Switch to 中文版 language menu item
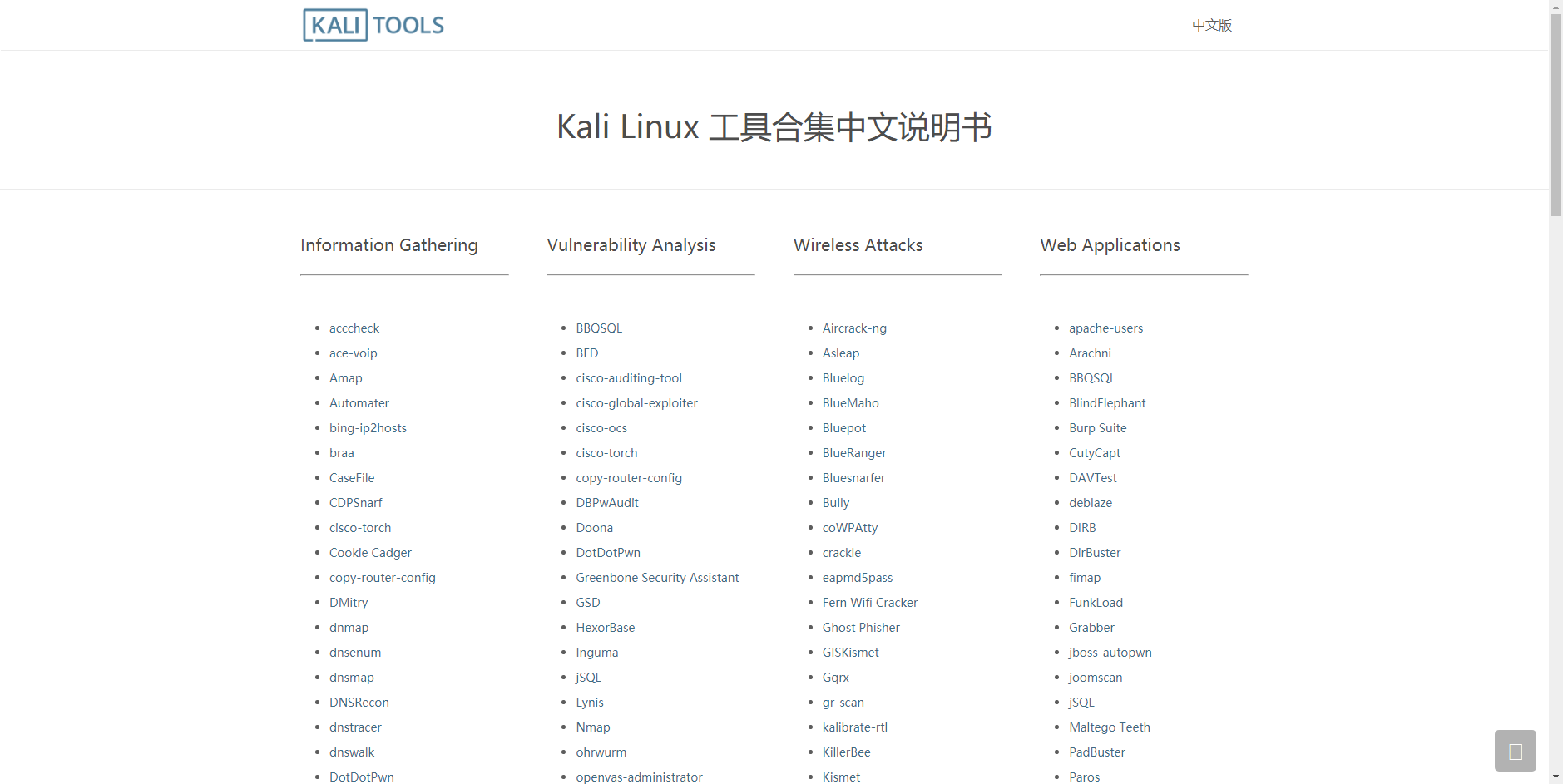This screenshot has width=1563, height=784. (1211, 25)
